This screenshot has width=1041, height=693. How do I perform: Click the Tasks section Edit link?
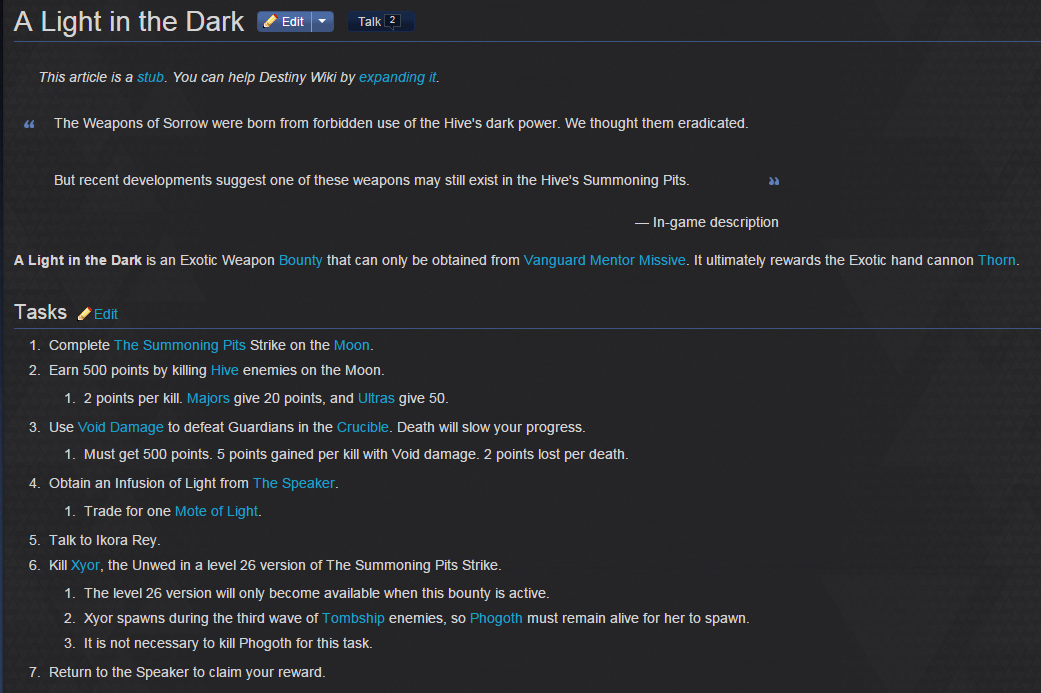click(x=106, y=314)
